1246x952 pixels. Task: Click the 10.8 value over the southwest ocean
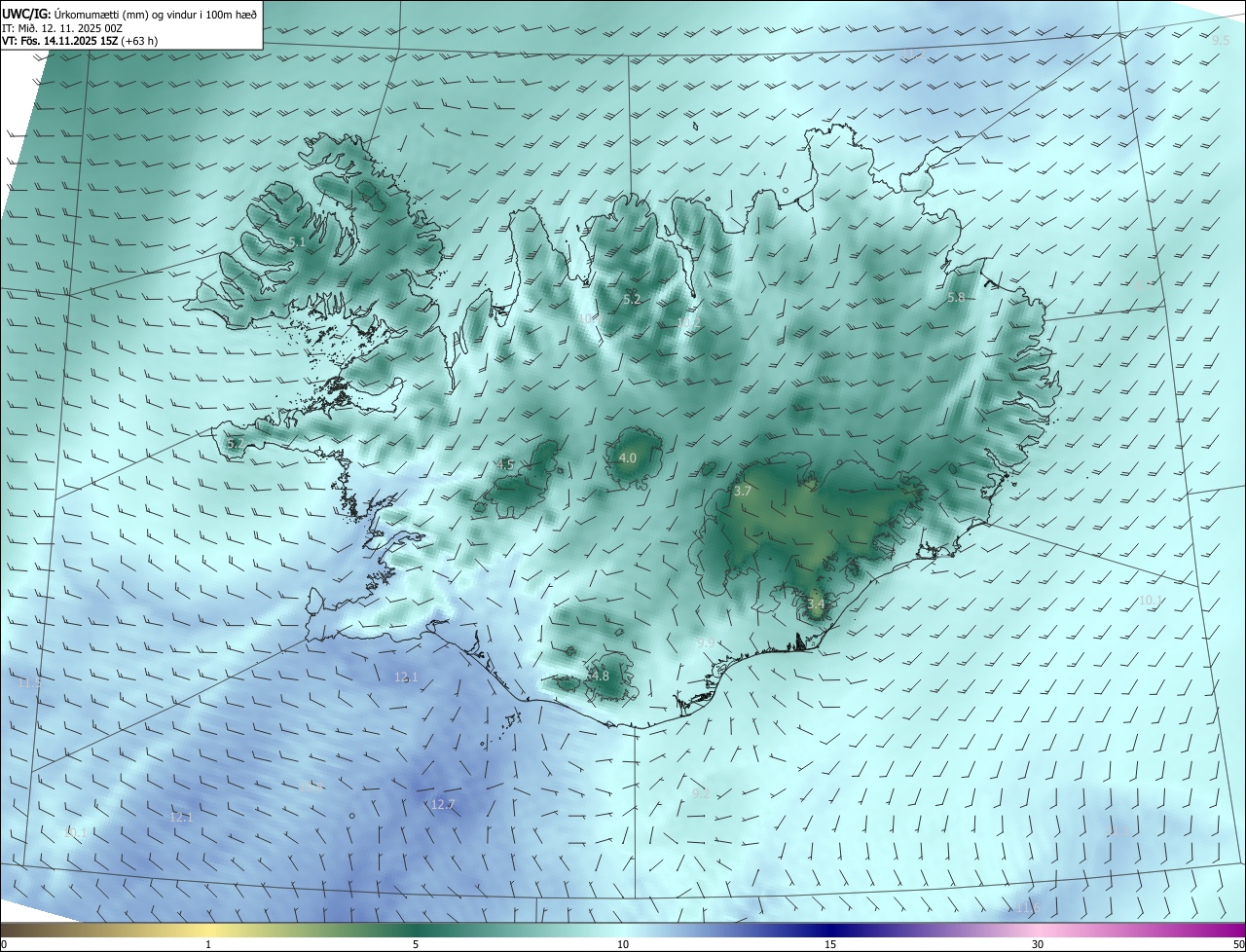click(x=311, y=786)
